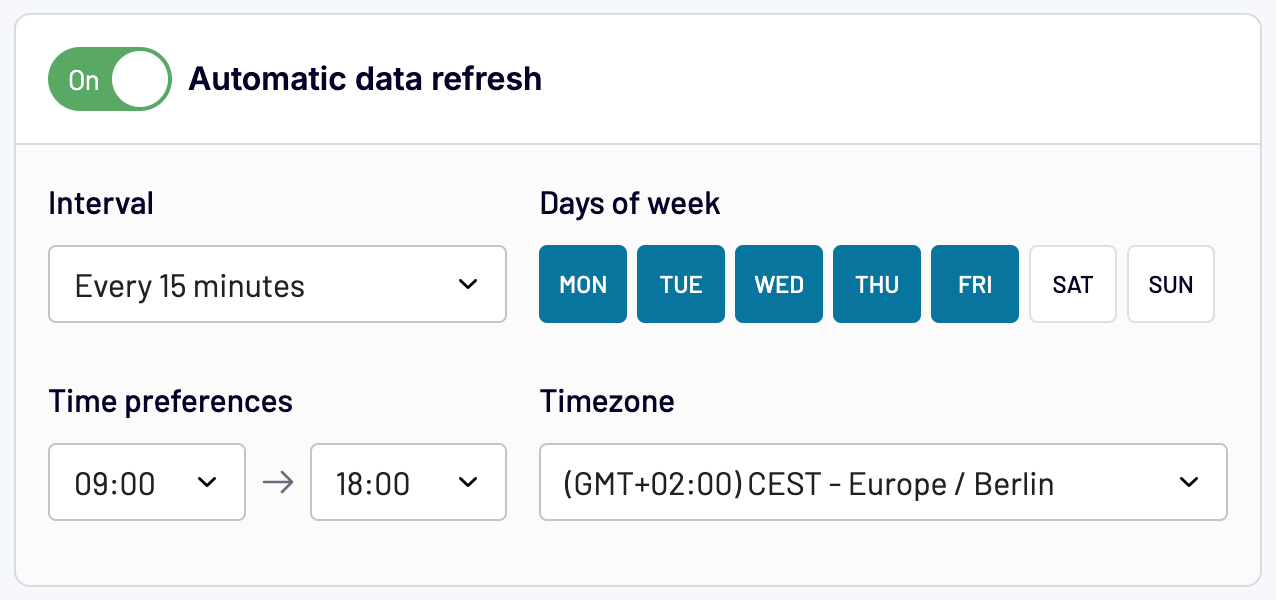Deselect MON in Days of week
1276x600 pixels.
[x=583, y=285]
